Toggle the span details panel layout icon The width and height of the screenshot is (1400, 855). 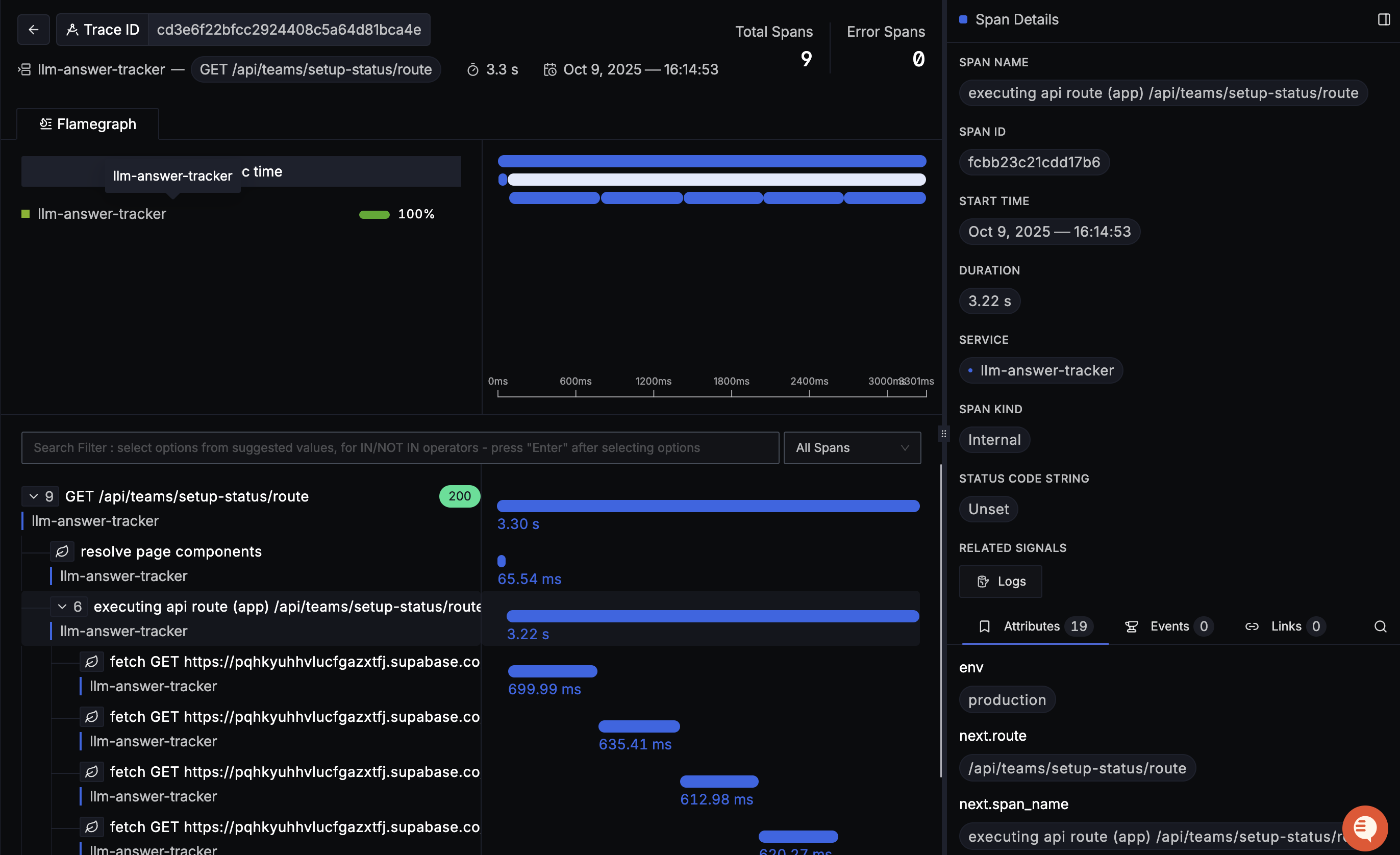[1384, 19]
